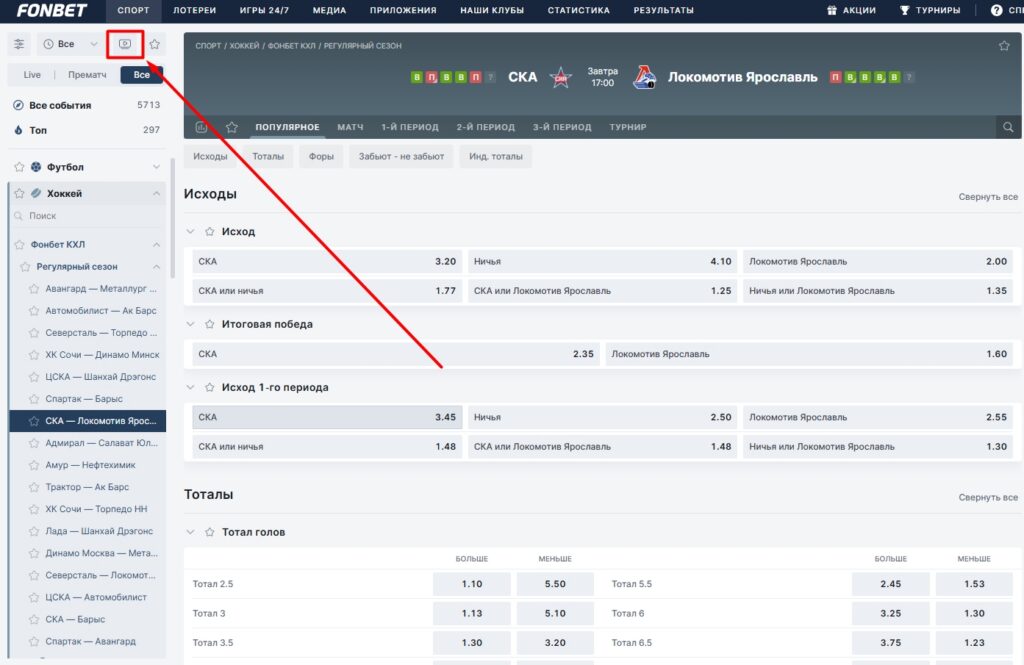Viewport: 1024px width, 665px height.
Task: Open match statistics chart icon
Action: pos(201,127)
